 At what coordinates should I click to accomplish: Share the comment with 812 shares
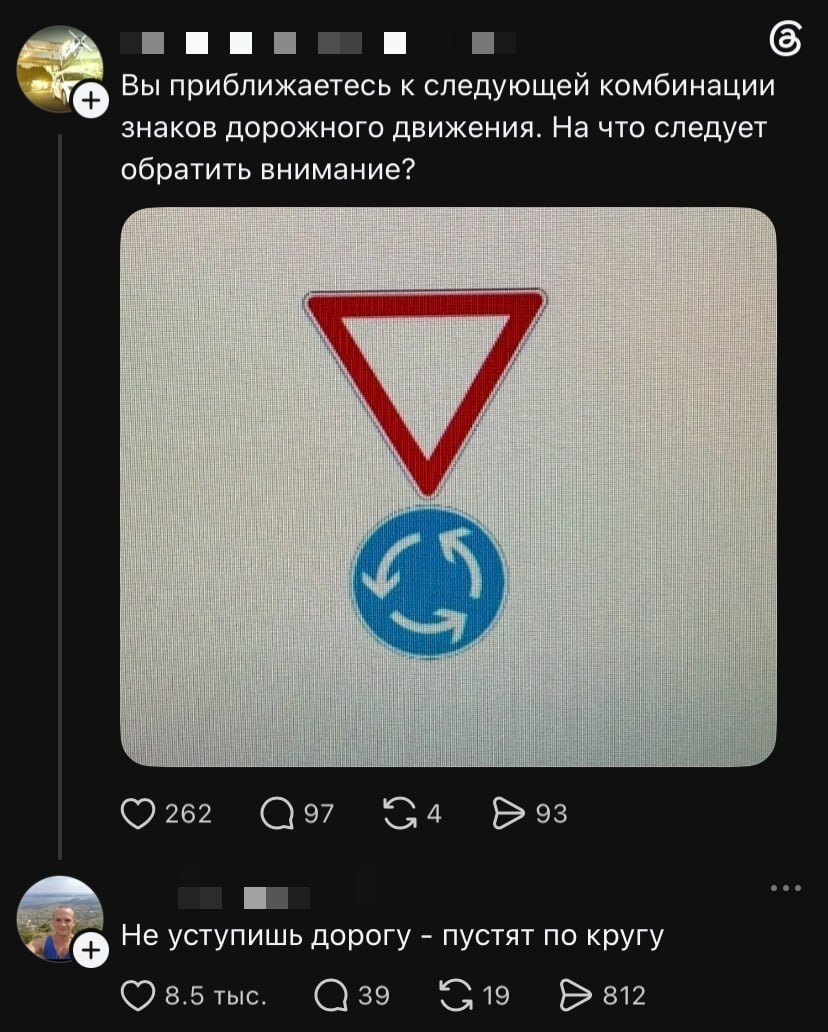point(576,995)
